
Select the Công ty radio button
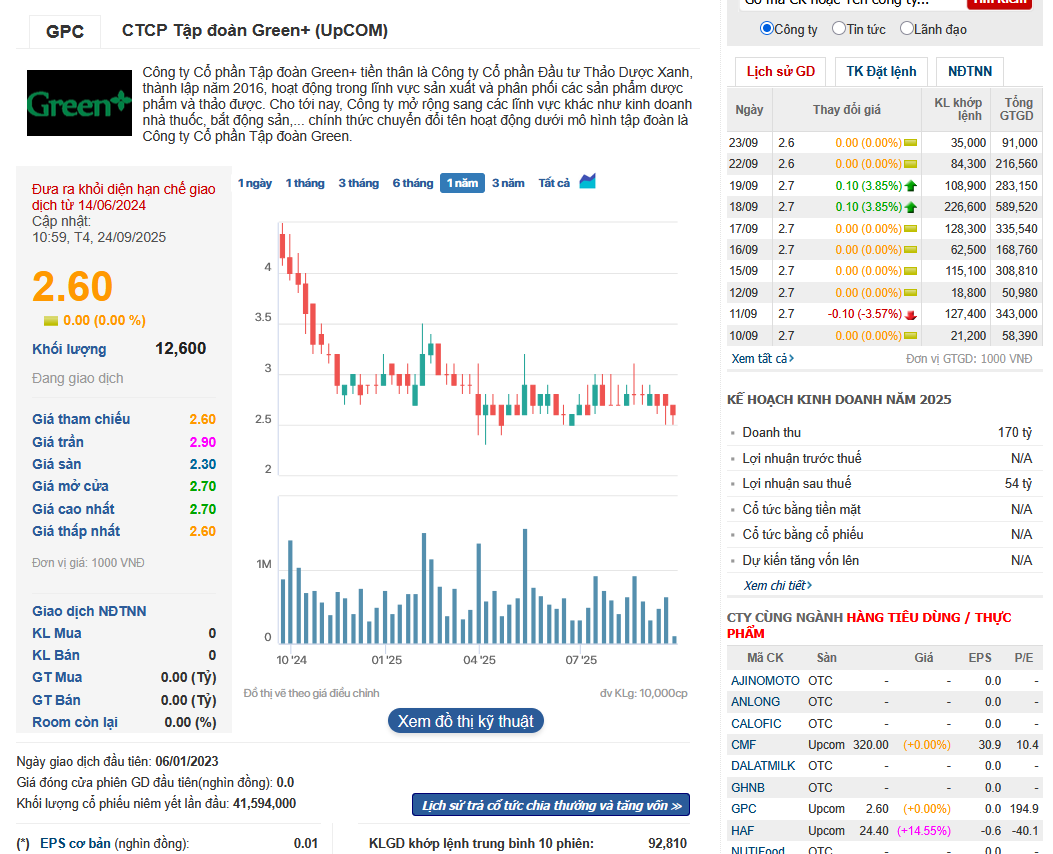pos(766,28)
